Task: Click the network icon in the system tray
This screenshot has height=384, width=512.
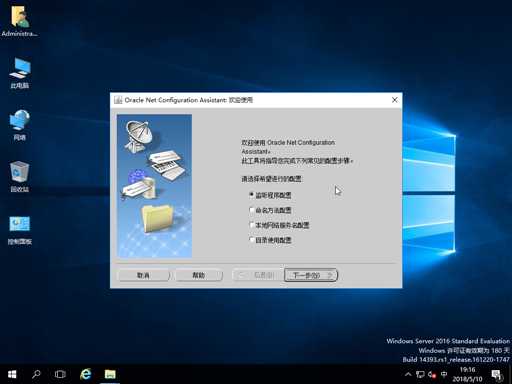Action: 420,375
